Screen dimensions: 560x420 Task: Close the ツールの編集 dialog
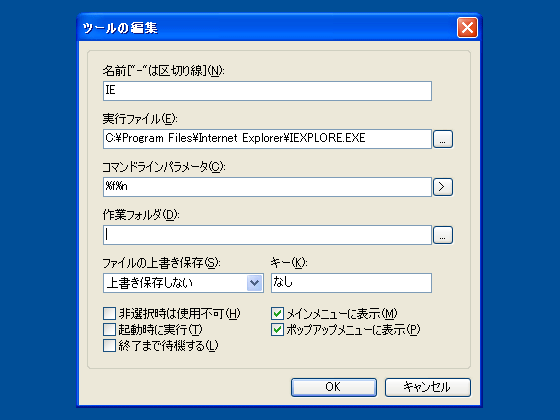[x=467, y=28]
